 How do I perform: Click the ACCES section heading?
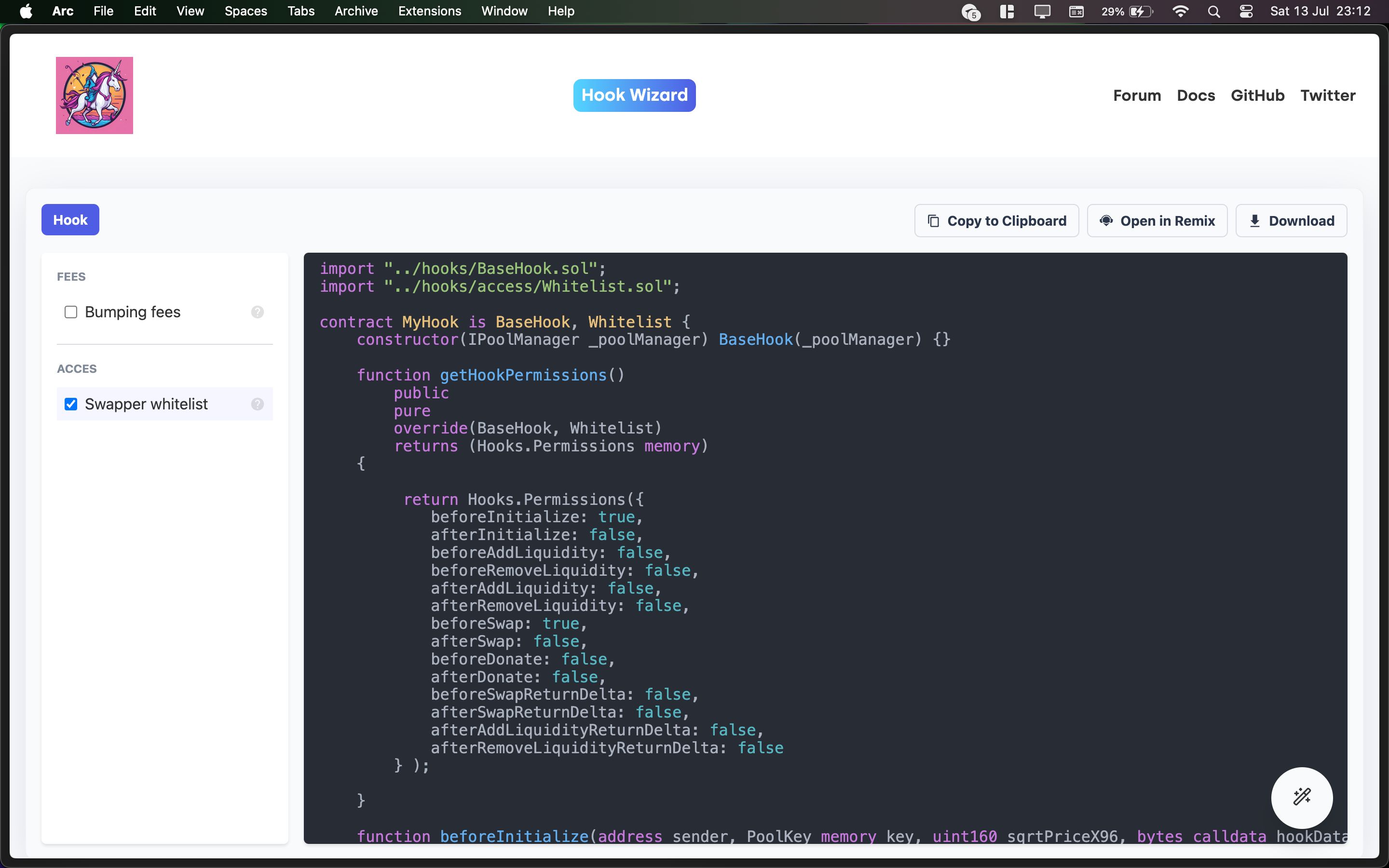coord(77,368)
